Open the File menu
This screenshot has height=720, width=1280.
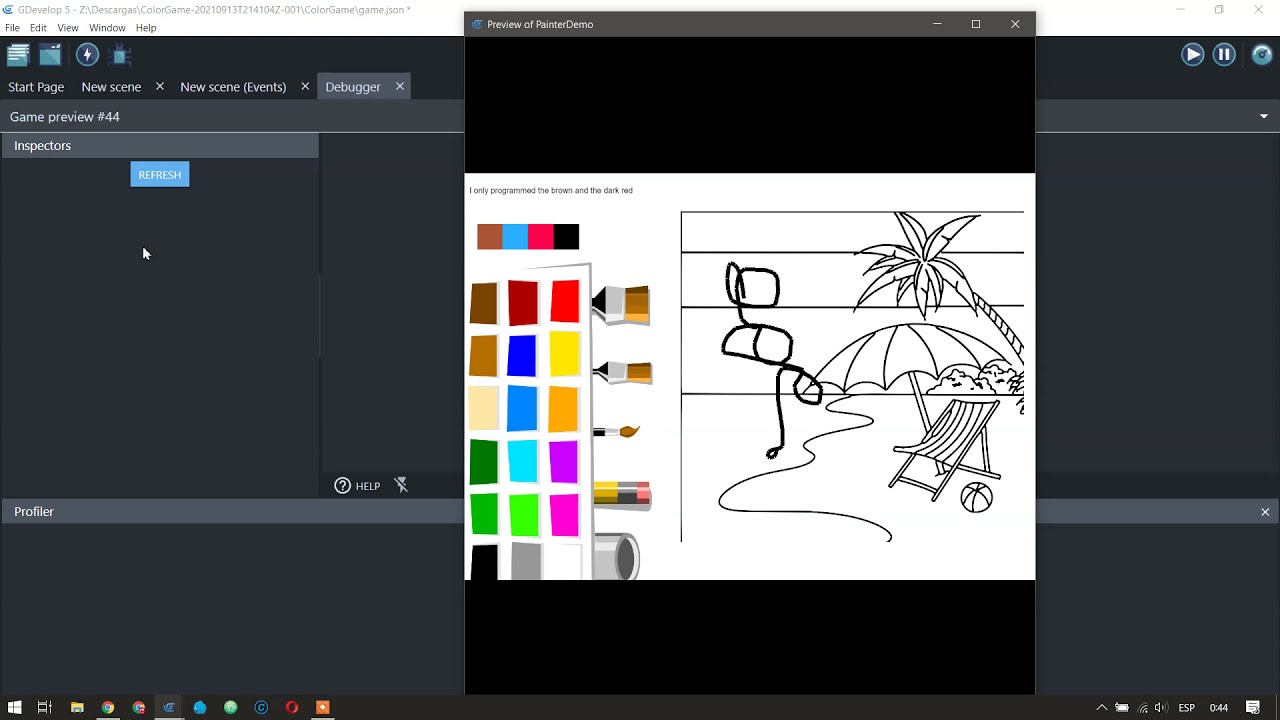click(12, 28)
